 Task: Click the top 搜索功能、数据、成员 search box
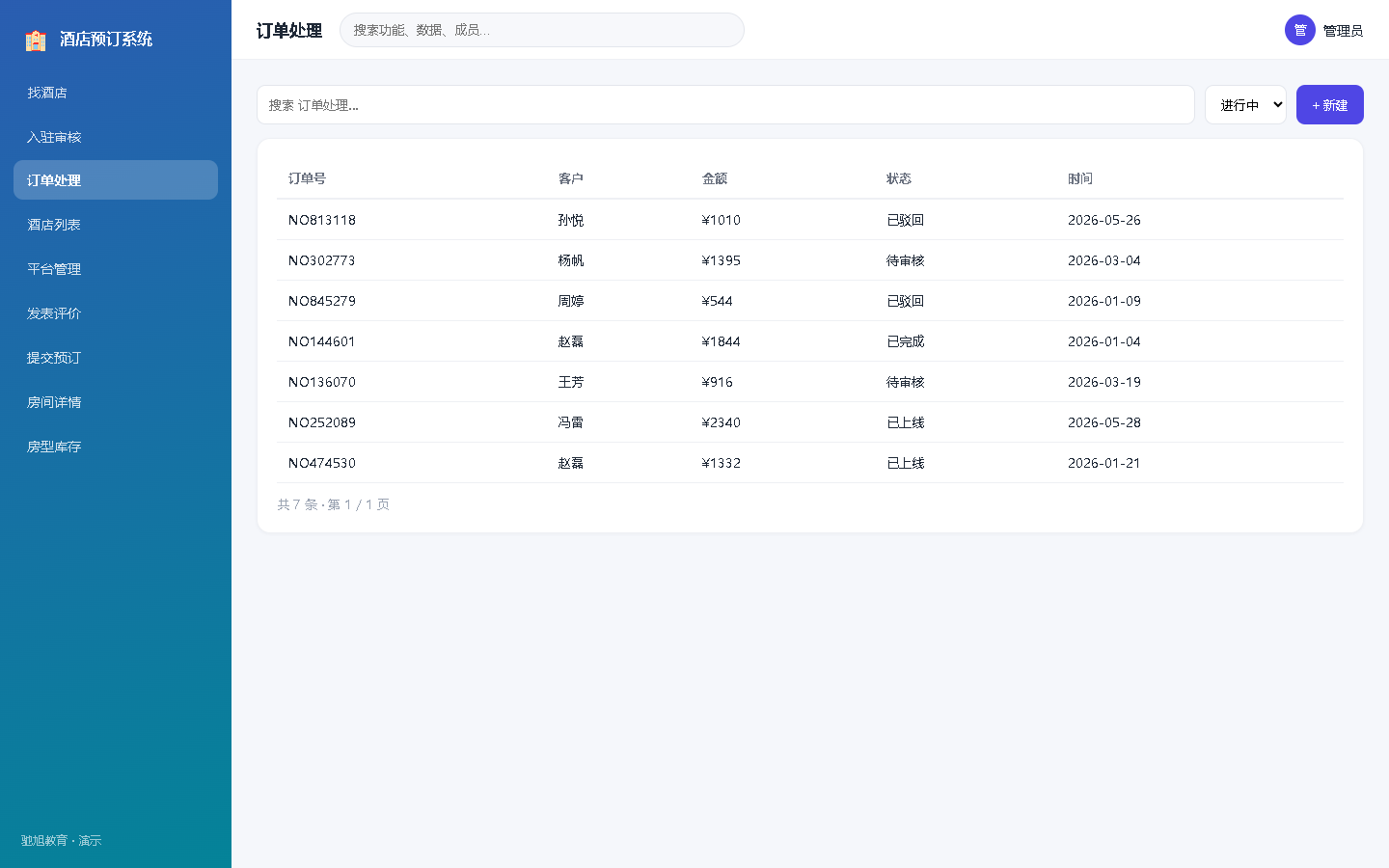541,30
